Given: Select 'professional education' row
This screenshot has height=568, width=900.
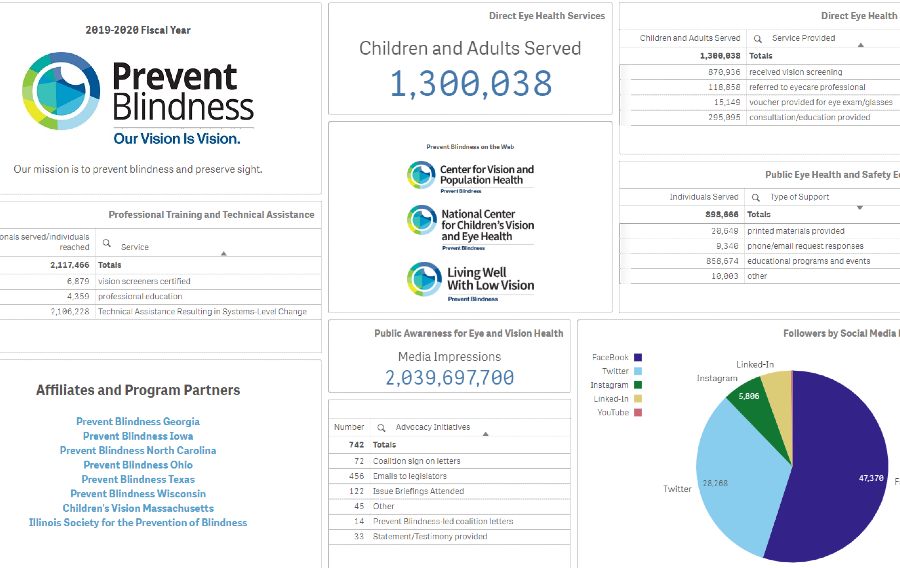Looking at the screenshot, I should [x=161, y=297].
